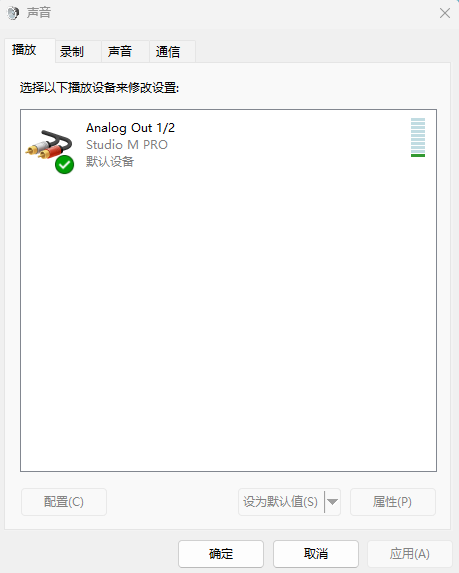Select the Analog Out 1/2 device name
459x573 pixels.
click(130, 128)
